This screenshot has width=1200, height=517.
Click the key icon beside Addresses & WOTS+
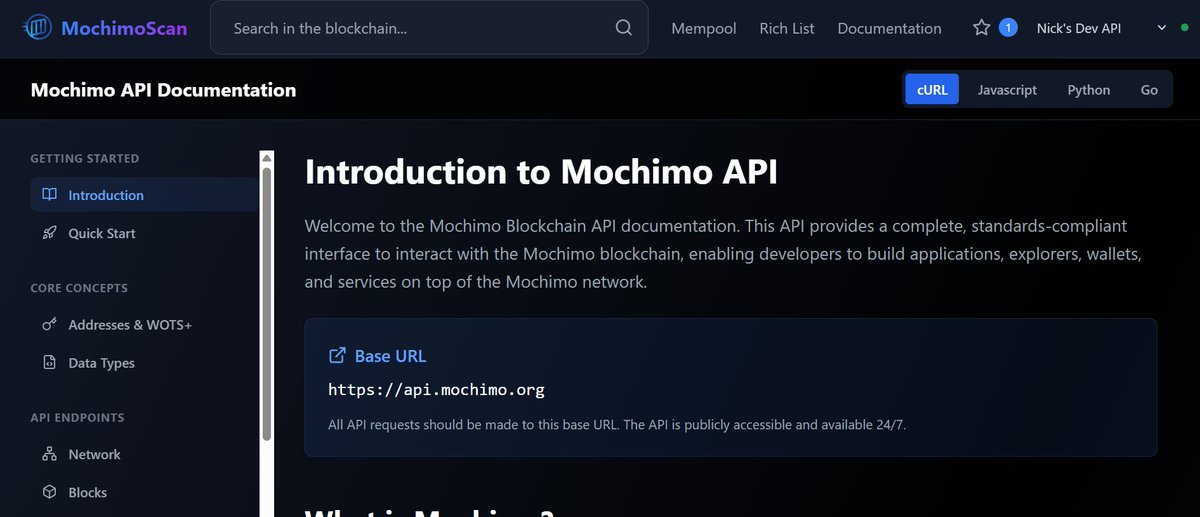(x=49, y=325)
